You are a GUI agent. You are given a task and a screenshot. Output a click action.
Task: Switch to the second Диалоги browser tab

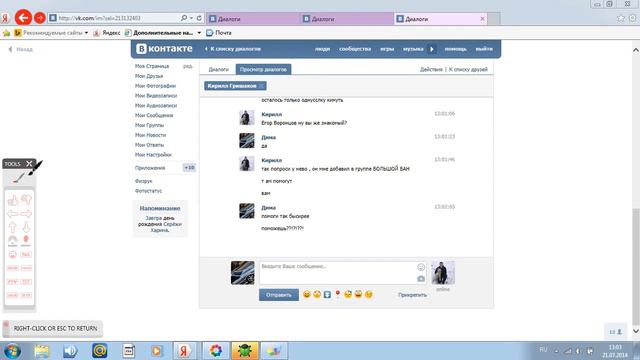[x=347, y=19]
